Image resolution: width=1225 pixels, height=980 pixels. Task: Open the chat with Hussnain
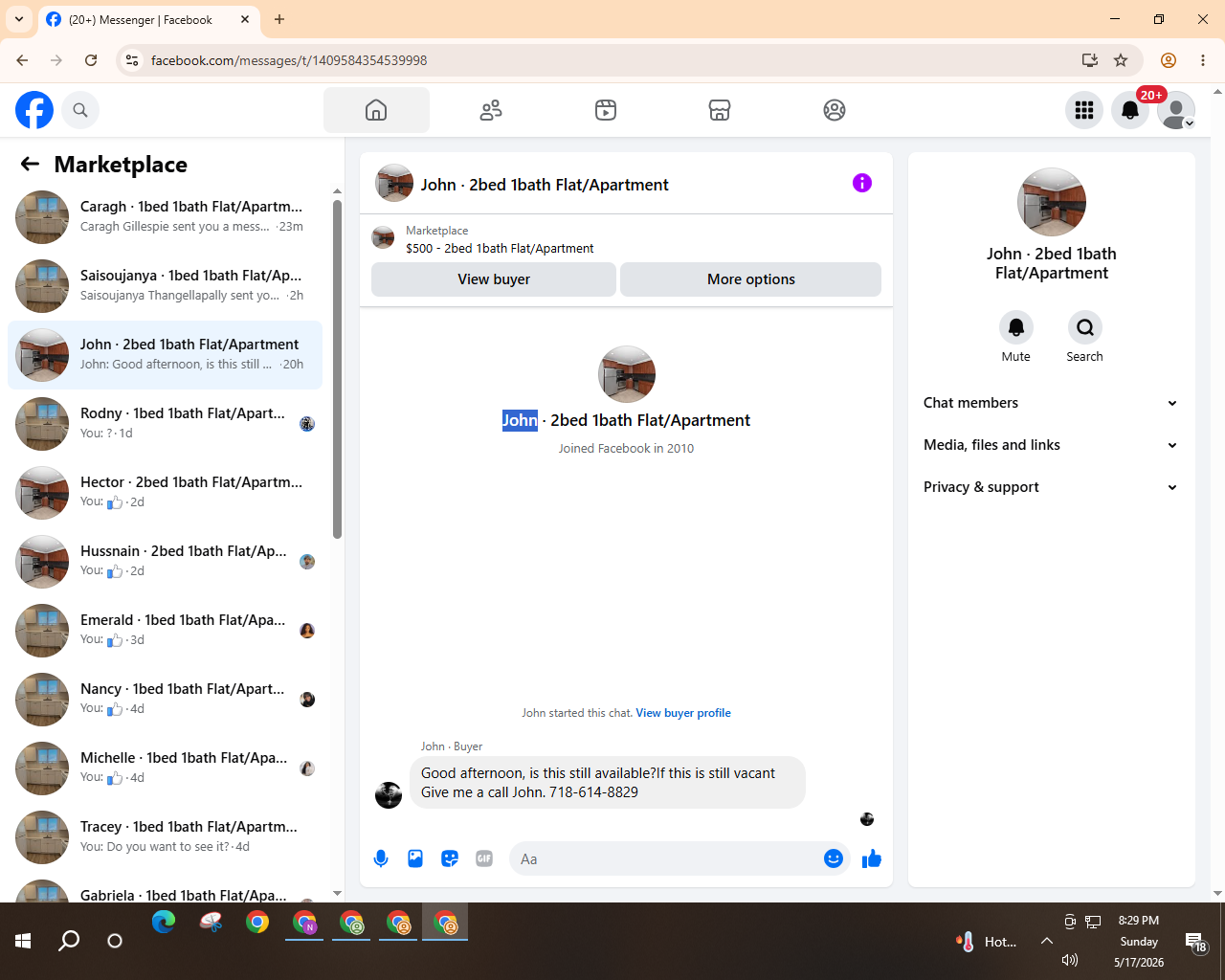165,562
